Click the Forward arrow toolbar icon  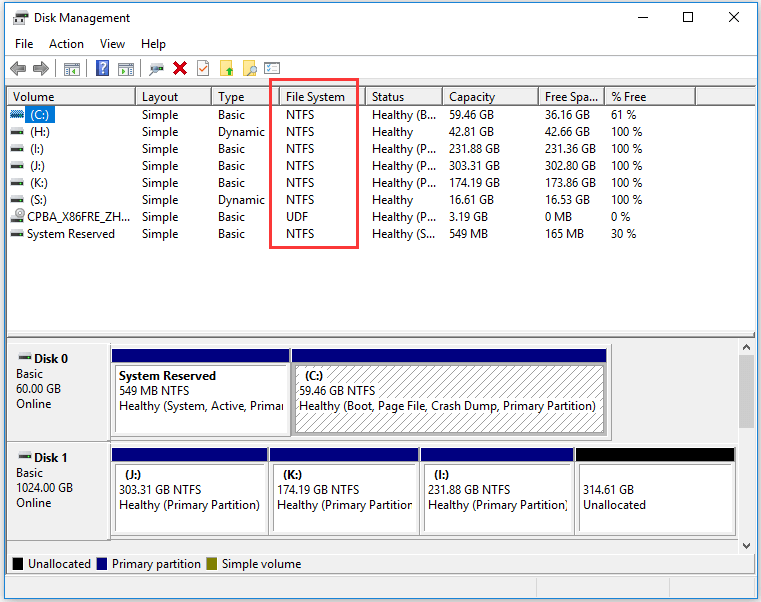coord(41,68)
